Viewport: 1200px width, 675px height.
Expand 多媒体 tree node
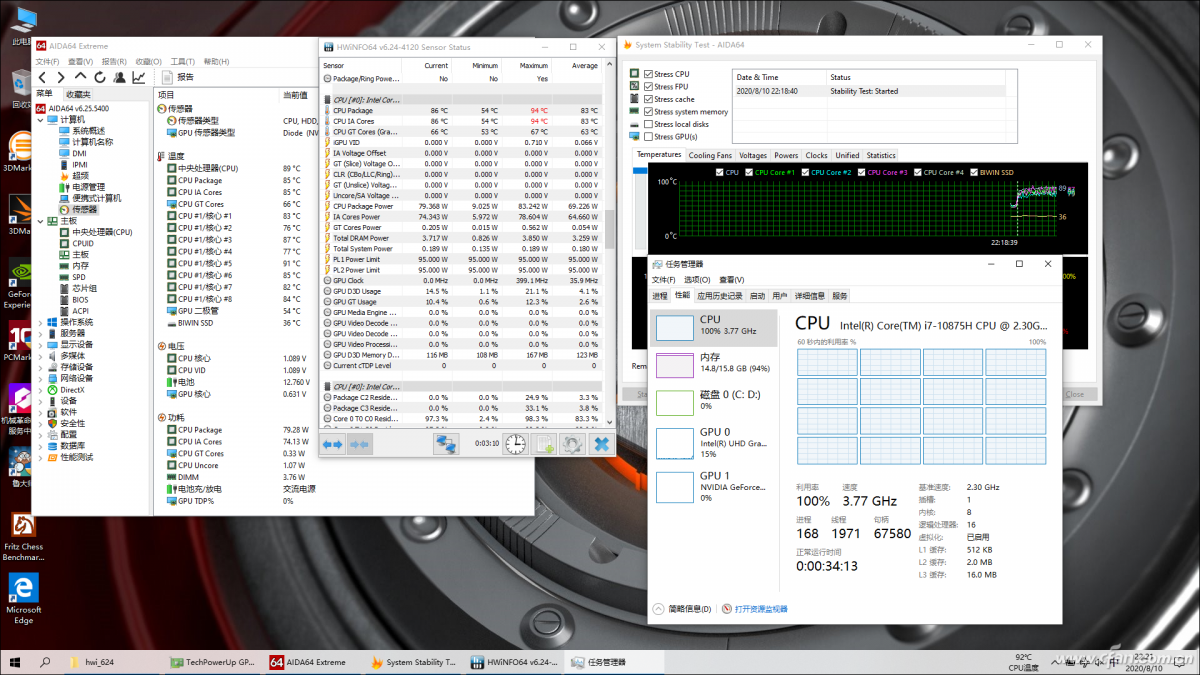point(41,356)
